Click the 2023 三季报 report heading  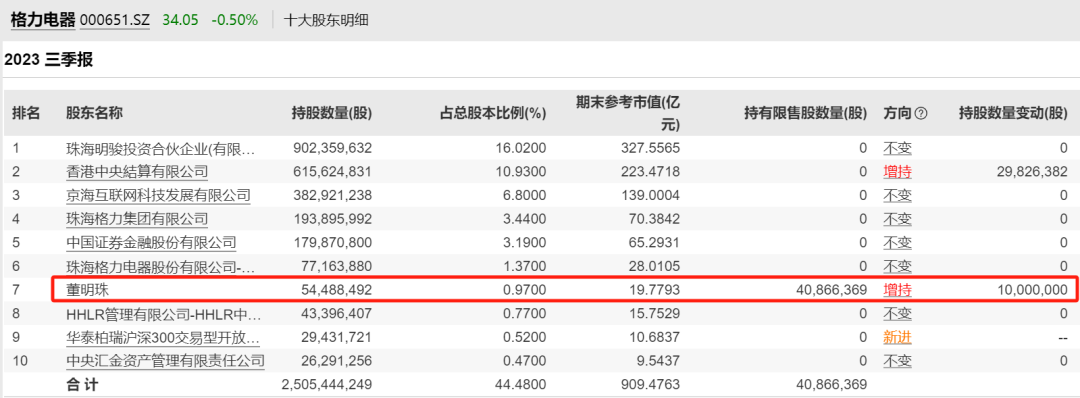48,60
